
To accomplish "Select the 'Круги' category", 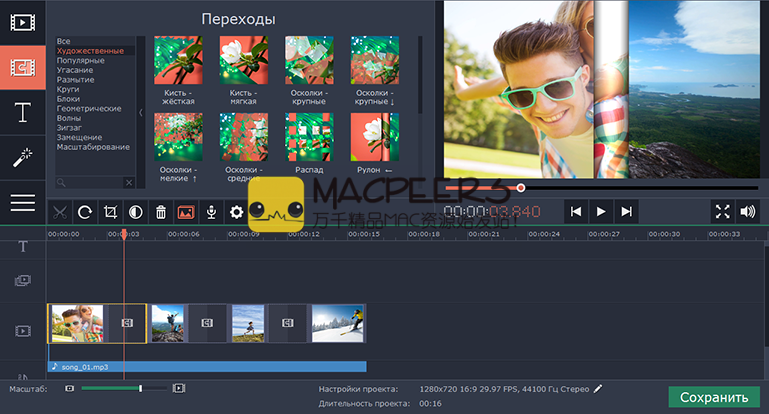I will [x=68, y=89].
